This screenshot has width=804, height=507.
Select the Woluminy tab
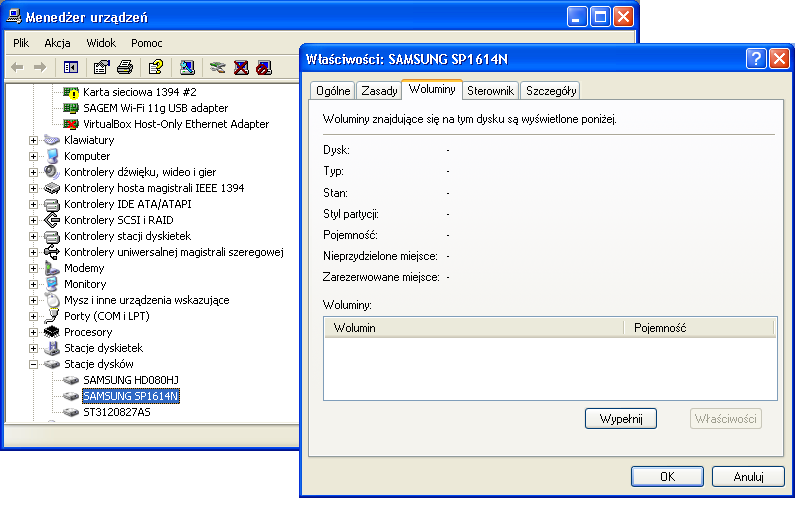click(432, 89)
